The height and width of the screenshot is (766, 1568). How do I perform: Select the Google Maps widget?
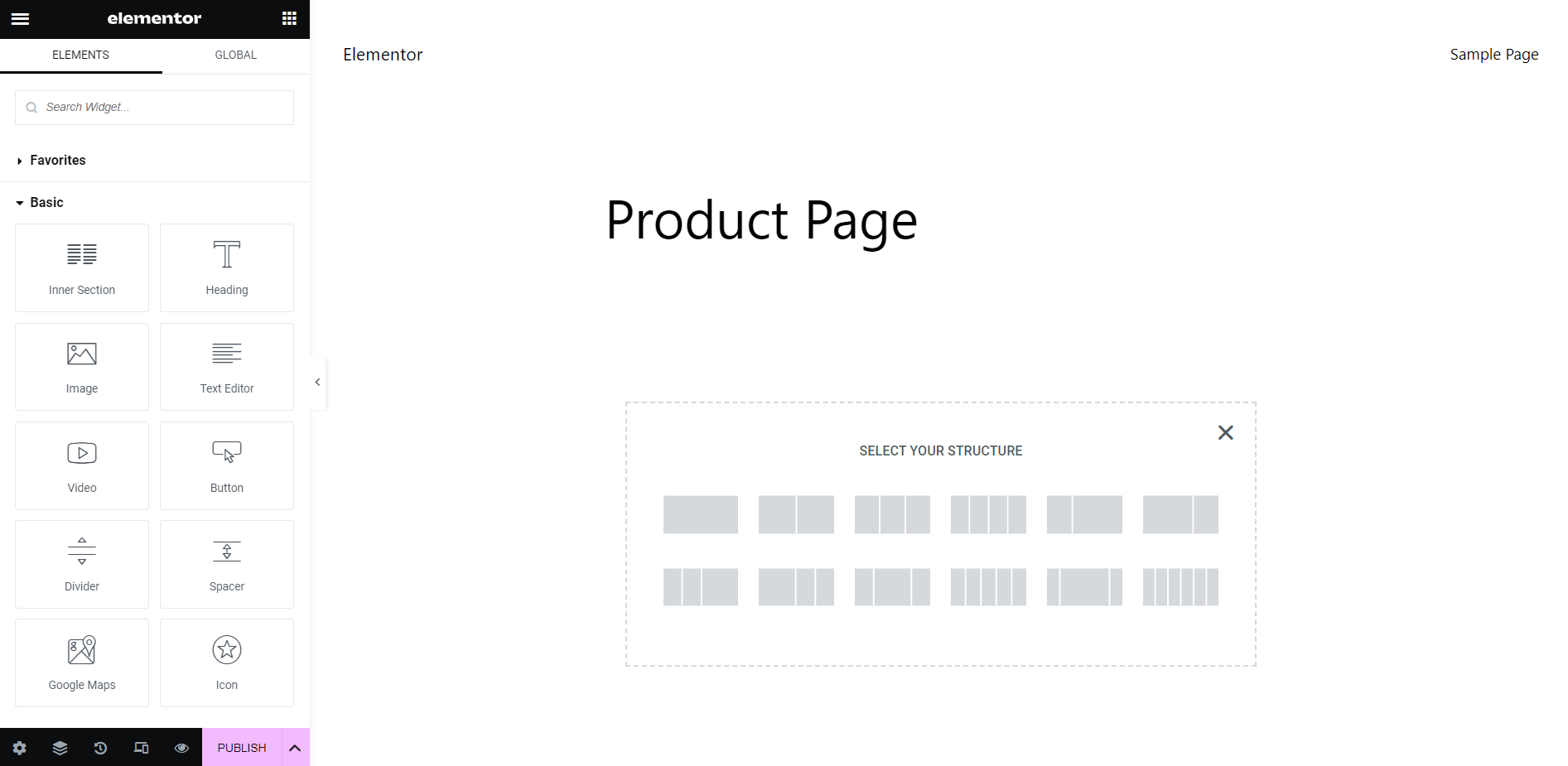point(82,662)
